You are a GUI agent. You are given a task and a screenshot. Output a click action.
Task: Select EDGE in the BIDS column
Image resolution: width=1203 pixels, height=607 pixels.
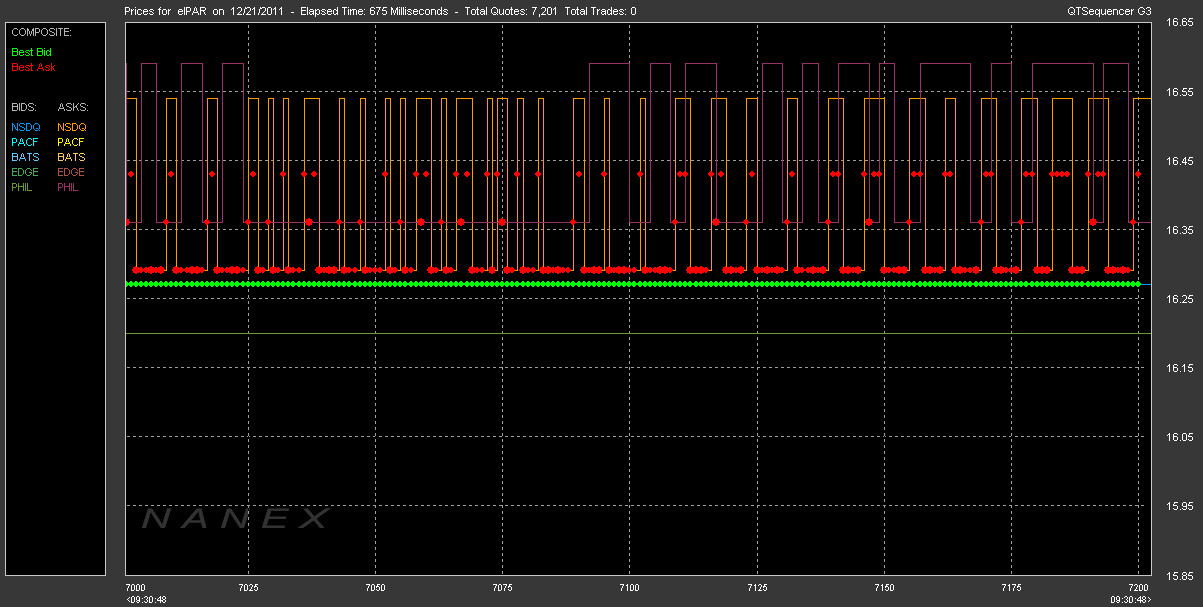click(x=26, y=172)
